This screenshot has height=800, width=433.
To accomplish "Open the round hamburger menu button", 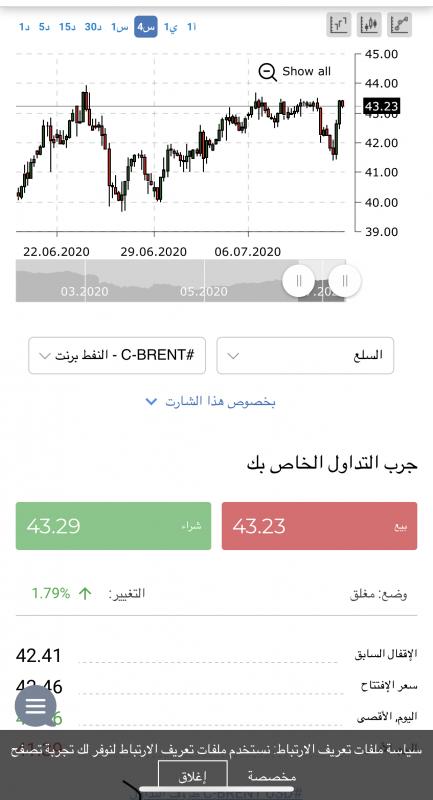I will tap(35, 706).
